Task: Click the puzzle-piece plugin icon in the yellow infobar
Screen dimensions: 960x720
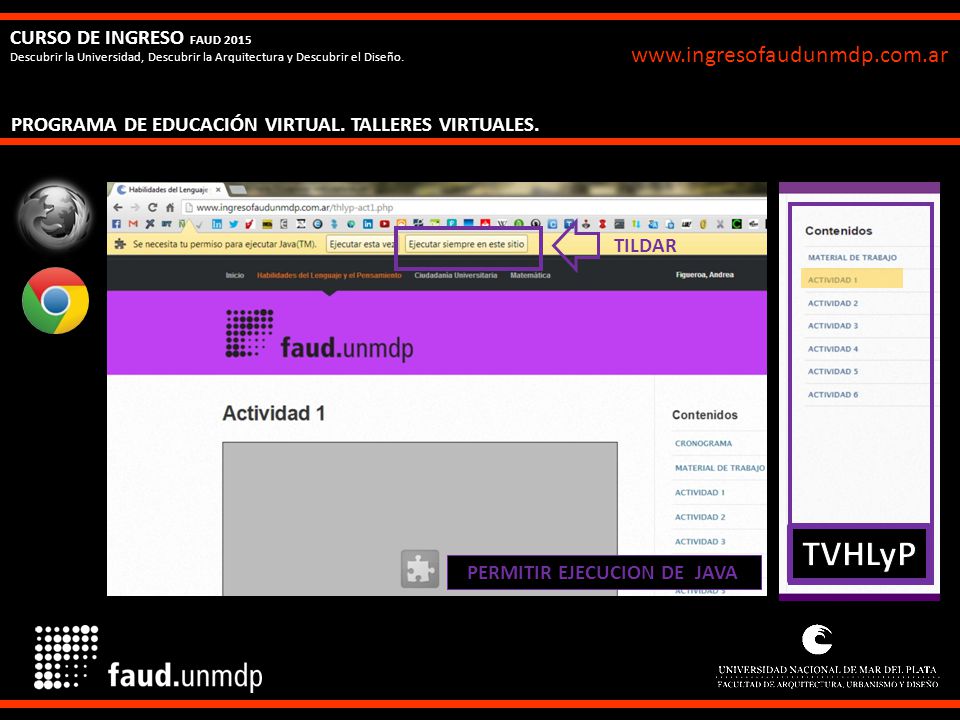Action: coord(121,244)
